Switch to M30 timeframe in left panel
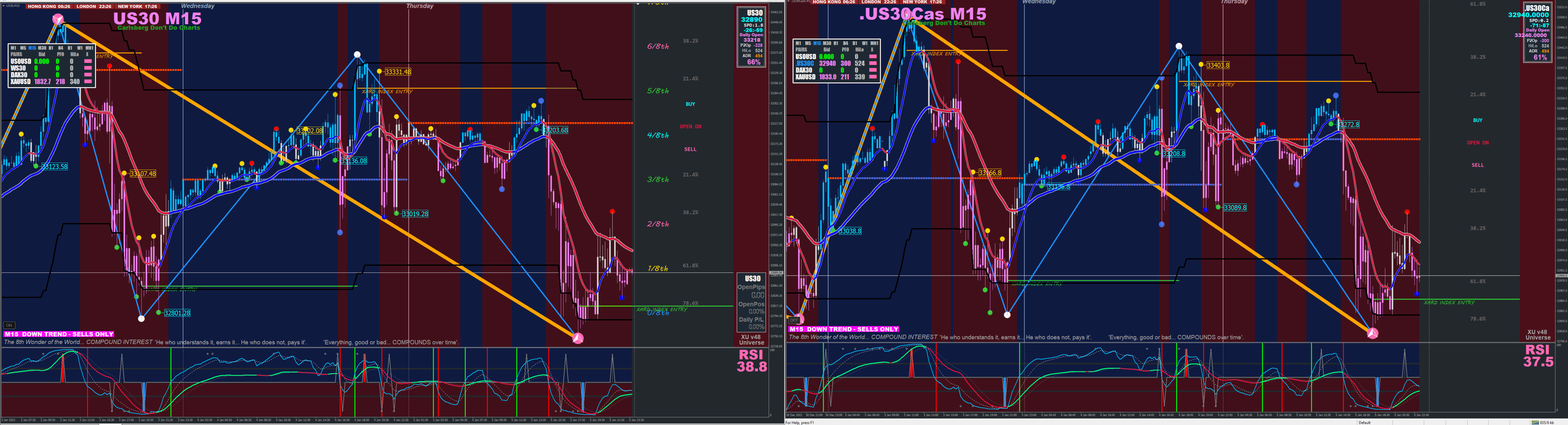The height and width of the screenshot is (425, 1568). [42, 48]
